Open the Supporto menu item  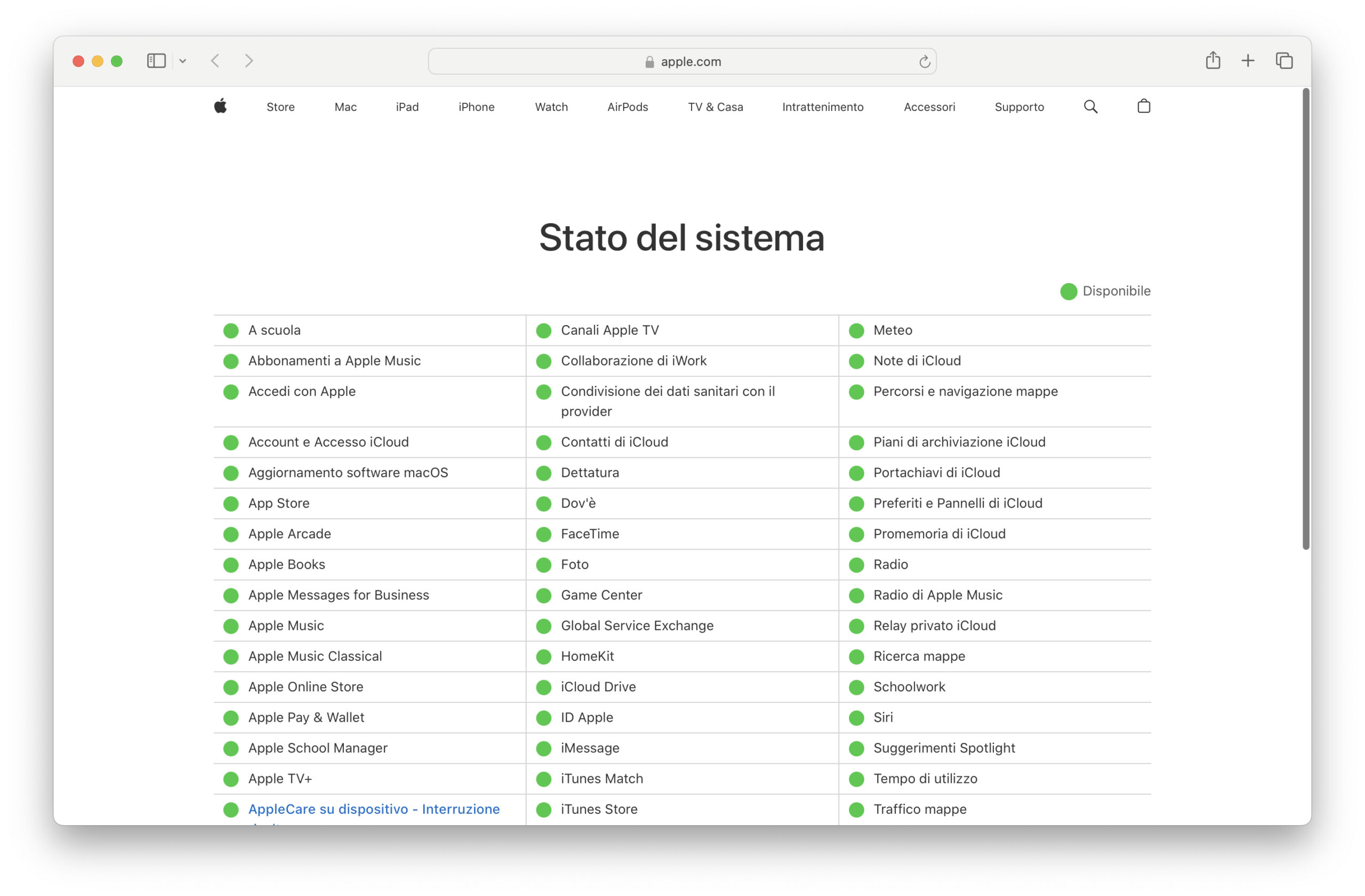coord(1019,107)
